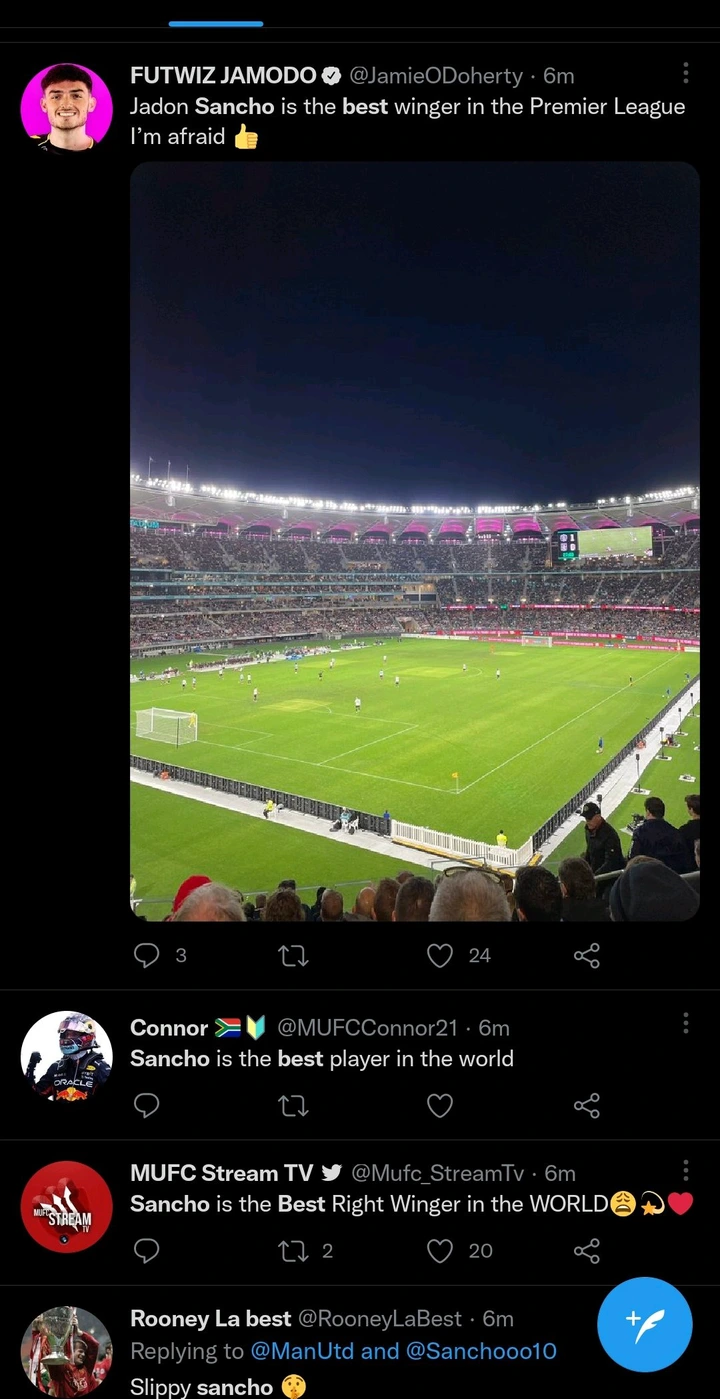This screenshot has width=720, height=1399.
Task: Retweet Connor's best player tweet
Action: click(x=293, y=1105)
